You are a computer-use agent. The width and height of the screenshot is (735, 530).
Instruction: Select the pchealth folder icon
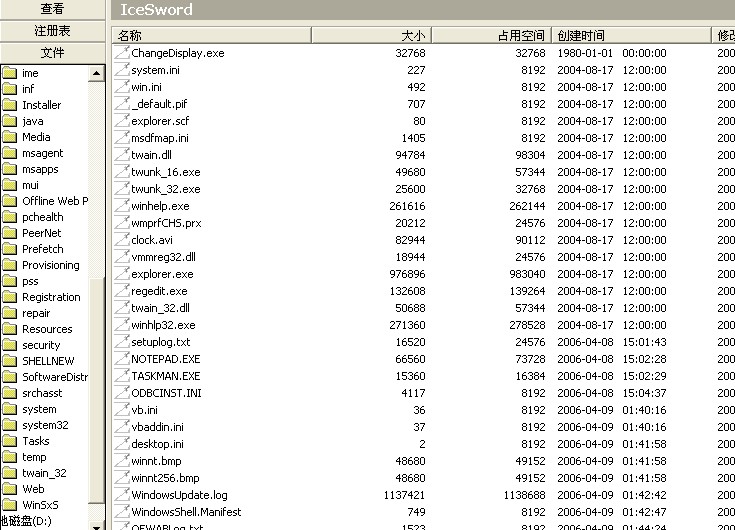click(x=9, y=217)
